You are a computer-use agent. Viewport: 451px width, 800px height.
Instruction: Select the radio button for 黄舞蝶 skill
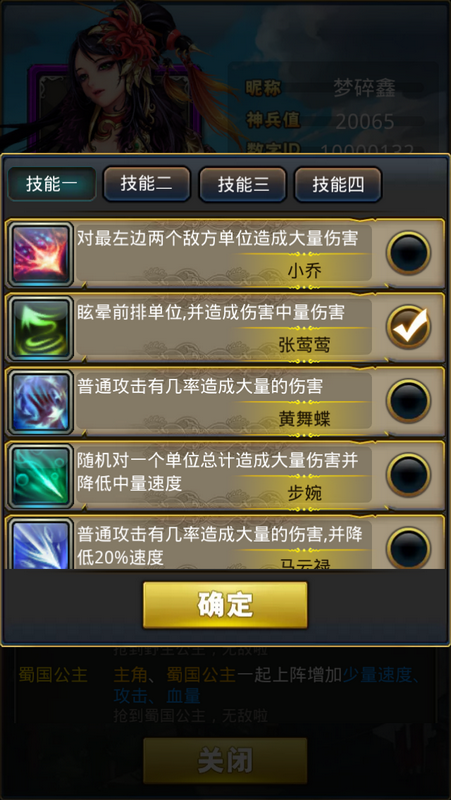pyautogui.click(x=408, y=401)
